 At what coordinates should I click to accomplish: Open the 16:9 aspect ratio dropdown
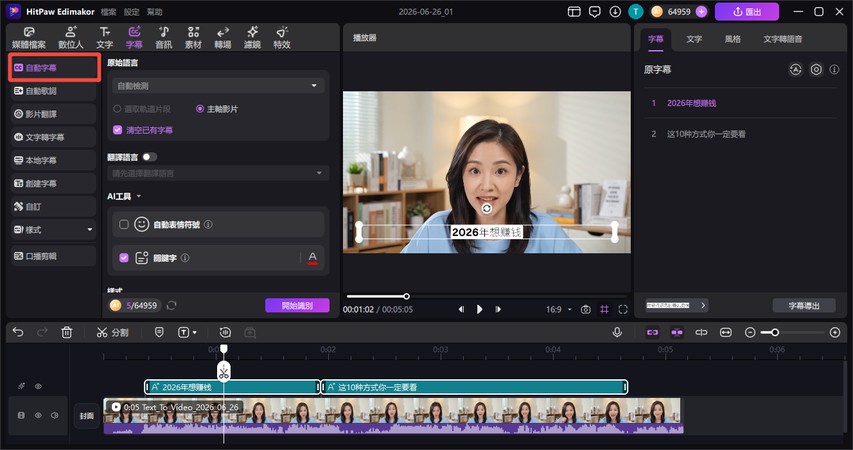pos(559,309)
